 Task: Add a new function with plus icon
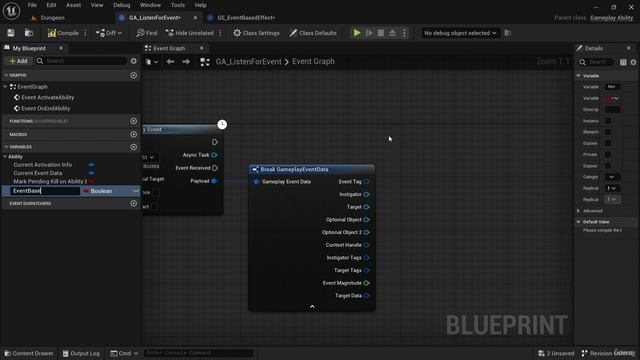(133, 121)
